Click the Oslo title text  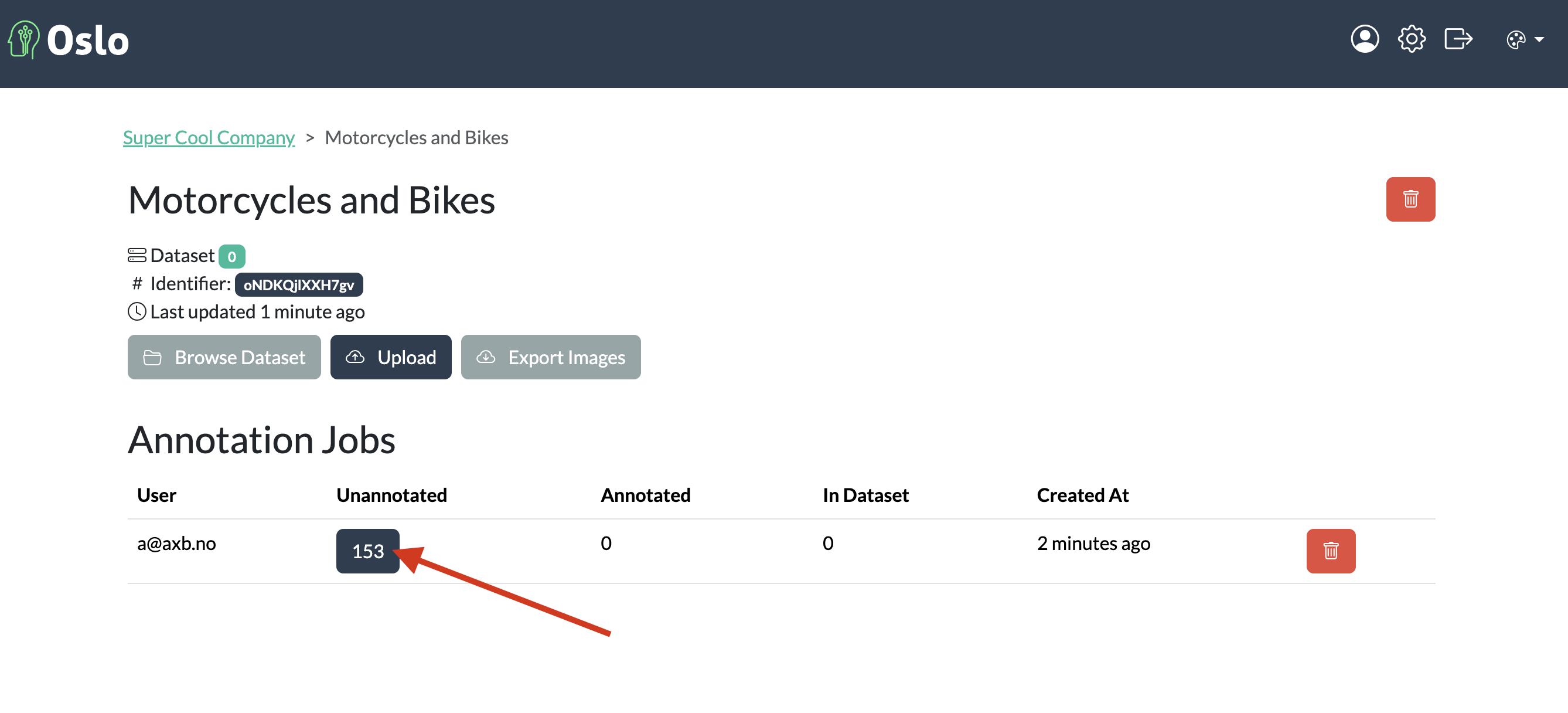(88, 41)
